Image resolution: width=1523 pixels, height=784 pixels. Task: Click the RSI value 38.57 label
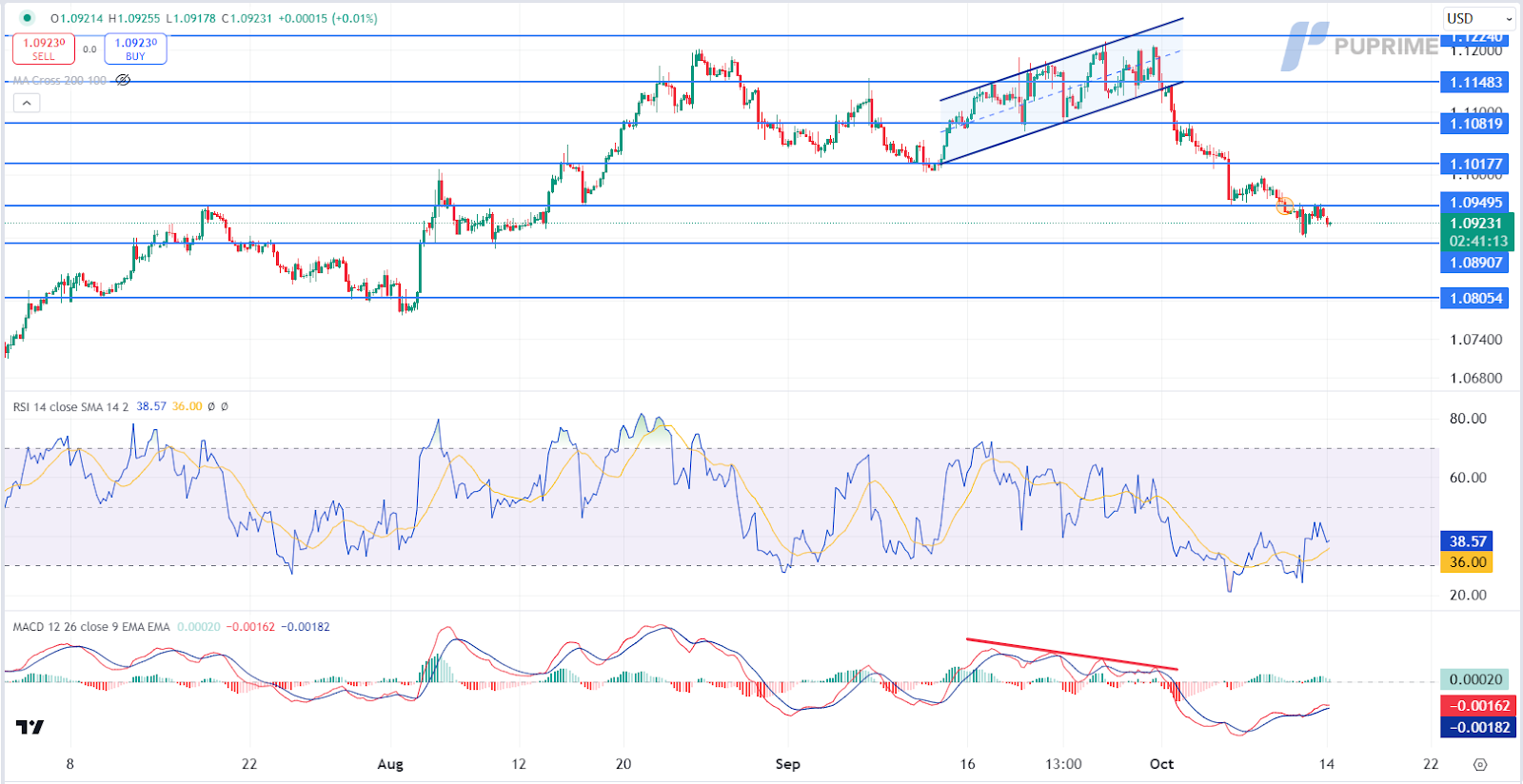click(x=1467, y=541)
